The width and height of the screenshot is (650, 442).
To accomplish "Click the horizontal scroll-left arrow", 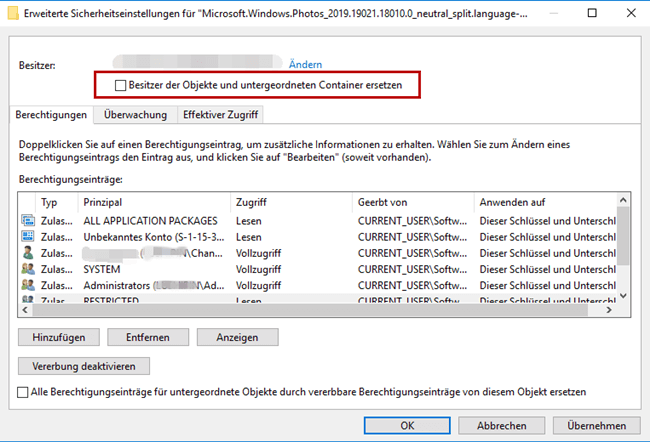I will click(25, 310).
